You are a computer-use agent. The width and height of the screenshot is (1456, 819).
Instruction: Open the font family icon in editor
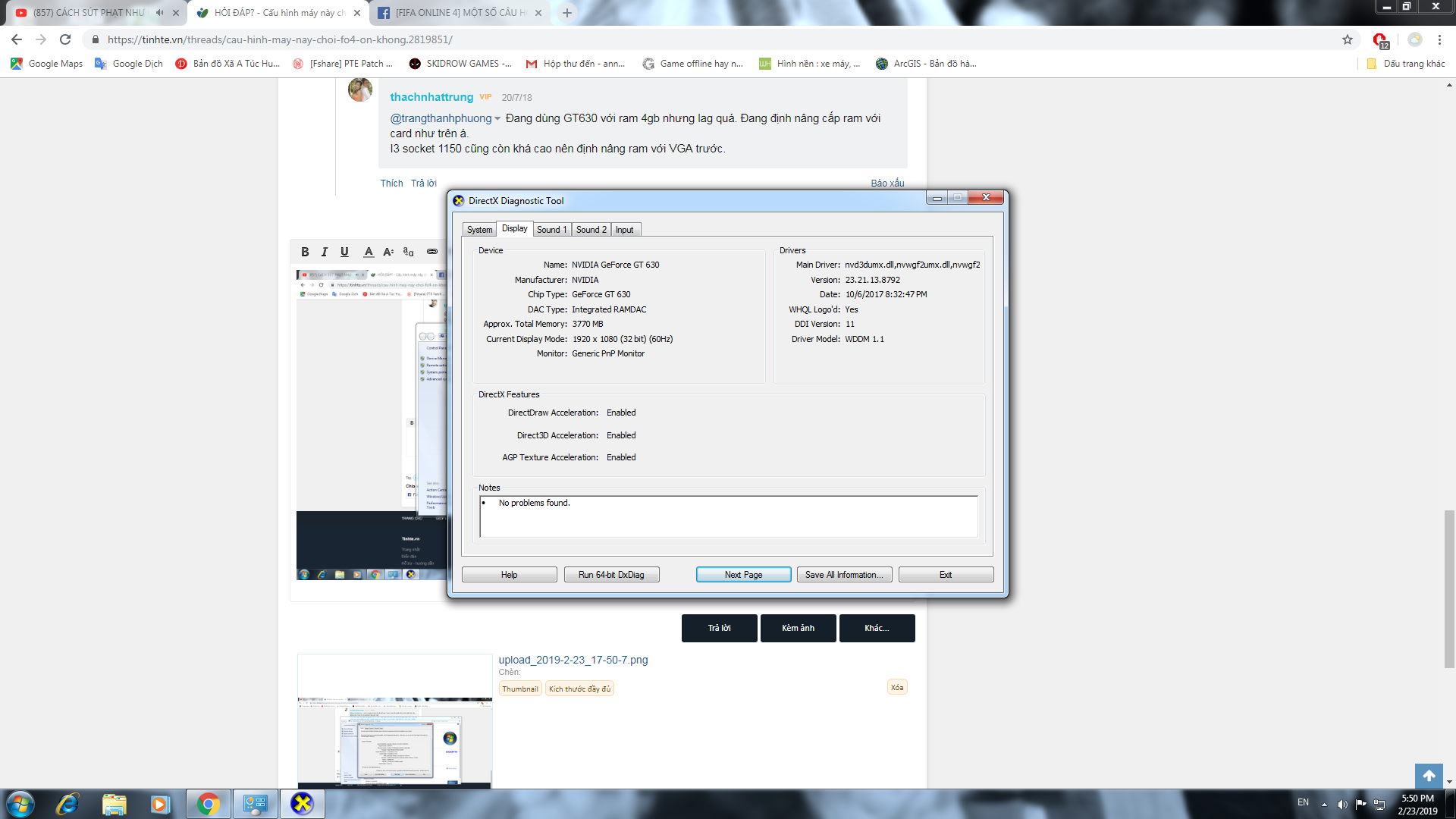pos(409,252)
